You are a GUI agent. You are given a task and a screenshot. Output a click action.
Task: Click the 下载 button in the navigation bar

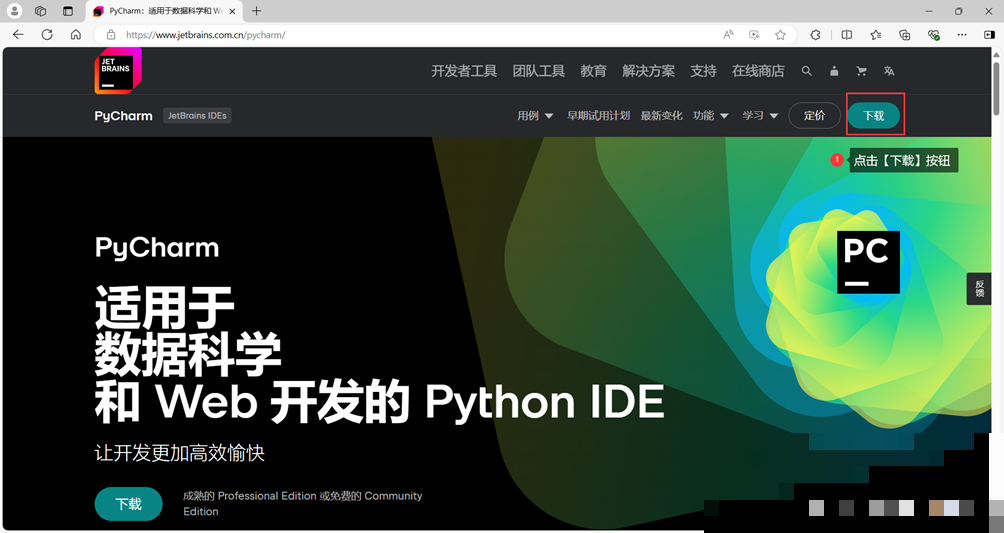coord(874,115)
